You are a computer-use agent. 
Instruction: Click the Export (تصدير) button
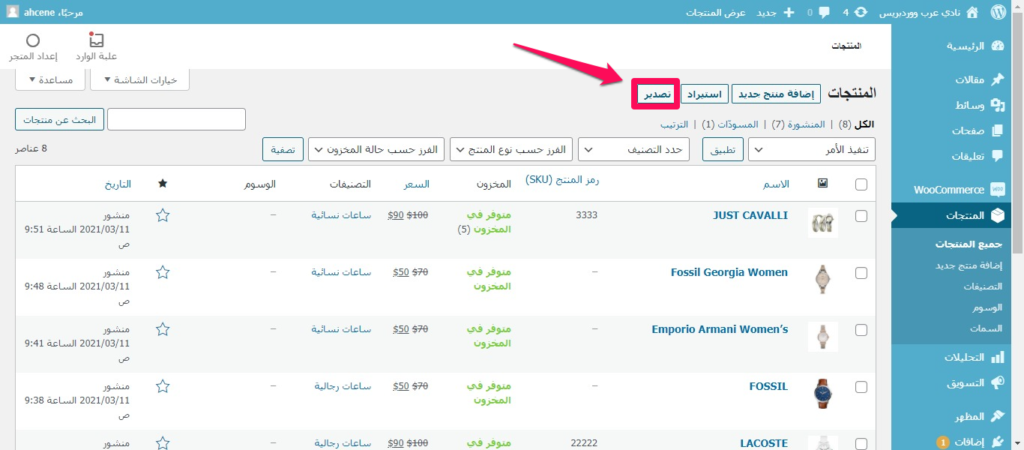coord(655,94)
